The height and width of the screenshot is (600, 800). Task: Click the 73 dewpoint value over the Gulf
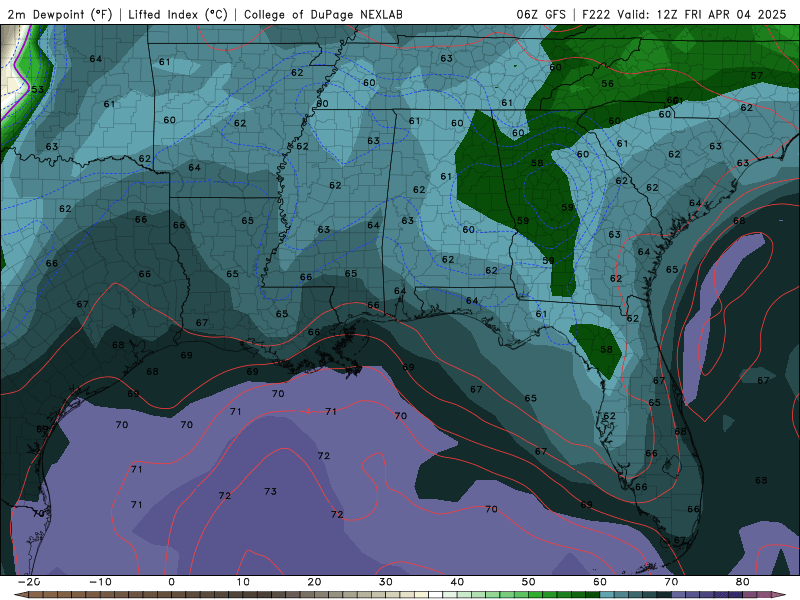pyautogui.click(x=270, y=491)
